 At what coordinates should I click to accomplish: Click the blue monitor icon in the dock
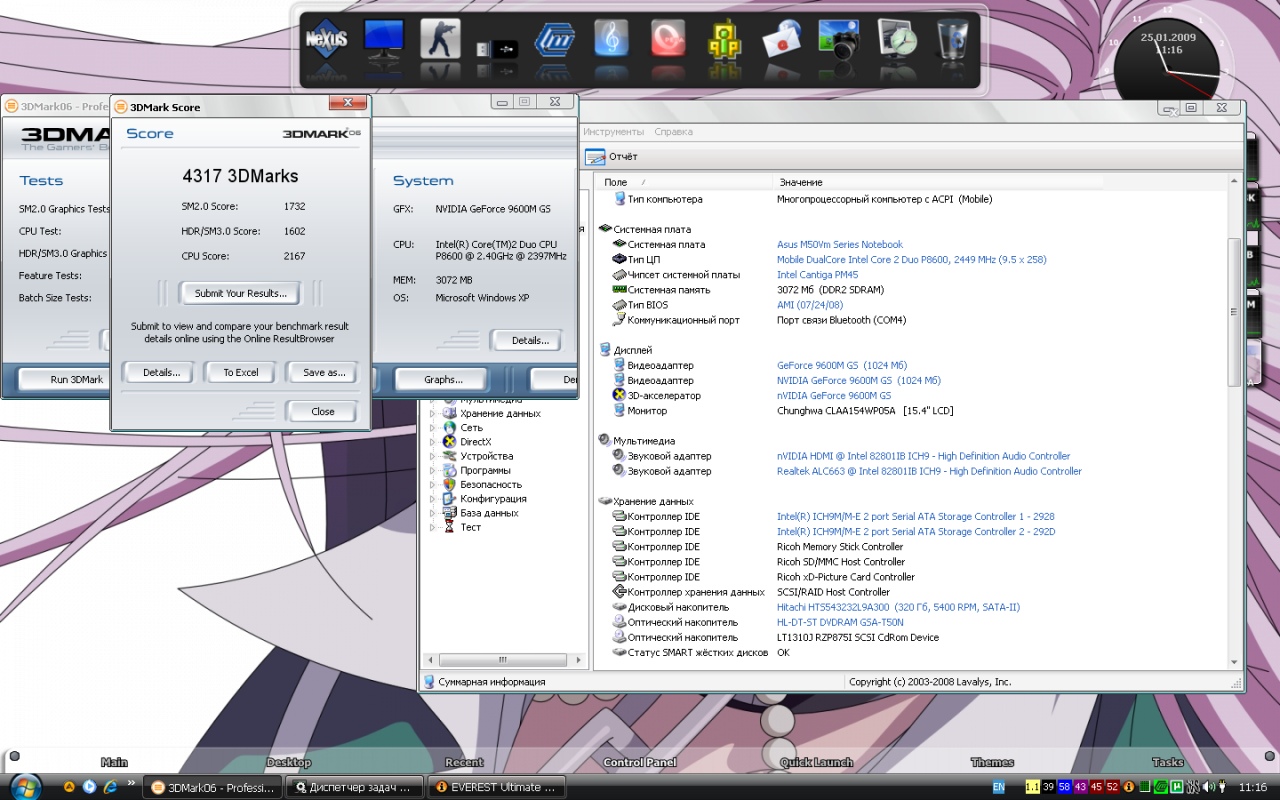tap(383, 39)
